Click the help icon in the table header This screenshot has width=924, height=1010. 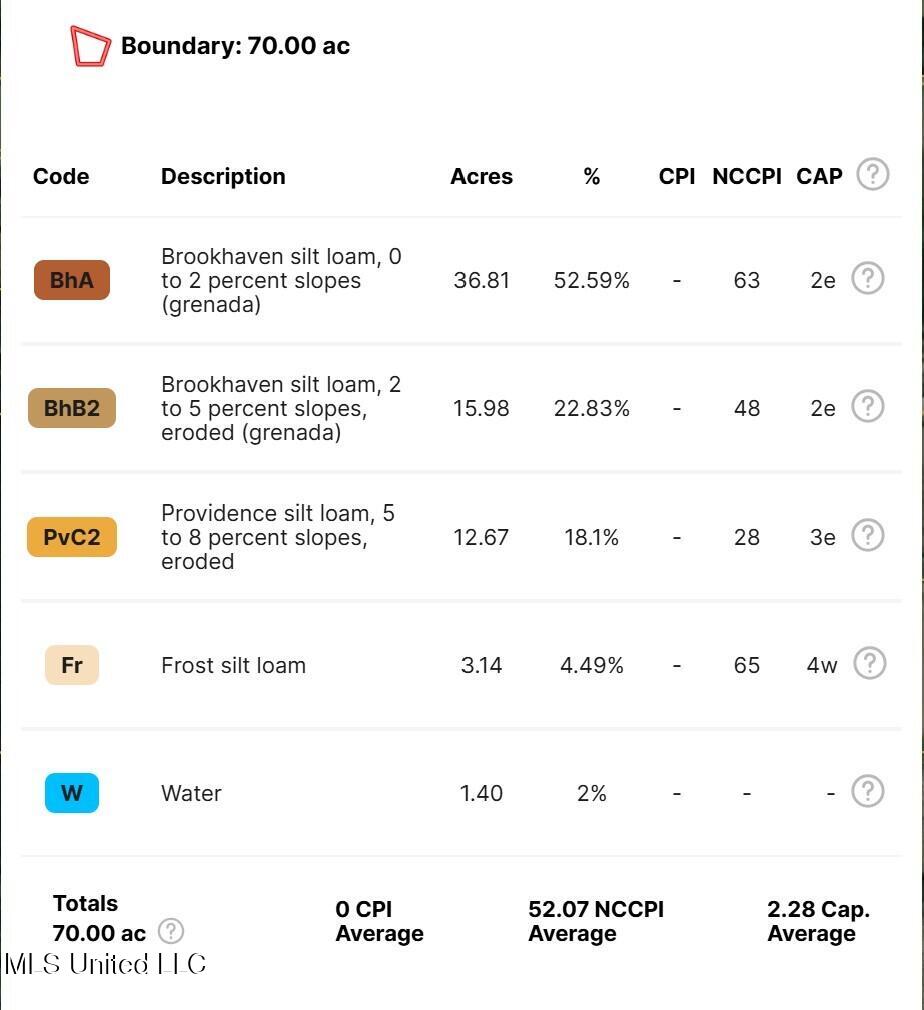point(872,174)
